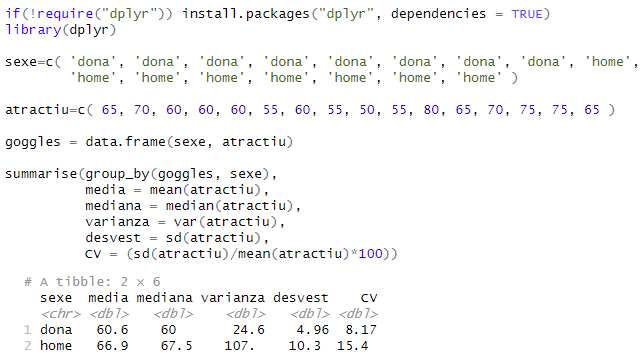Click the mediana = median(atractiu) line
The width and height of the screenshot is (643, 361).
[193, 206]
